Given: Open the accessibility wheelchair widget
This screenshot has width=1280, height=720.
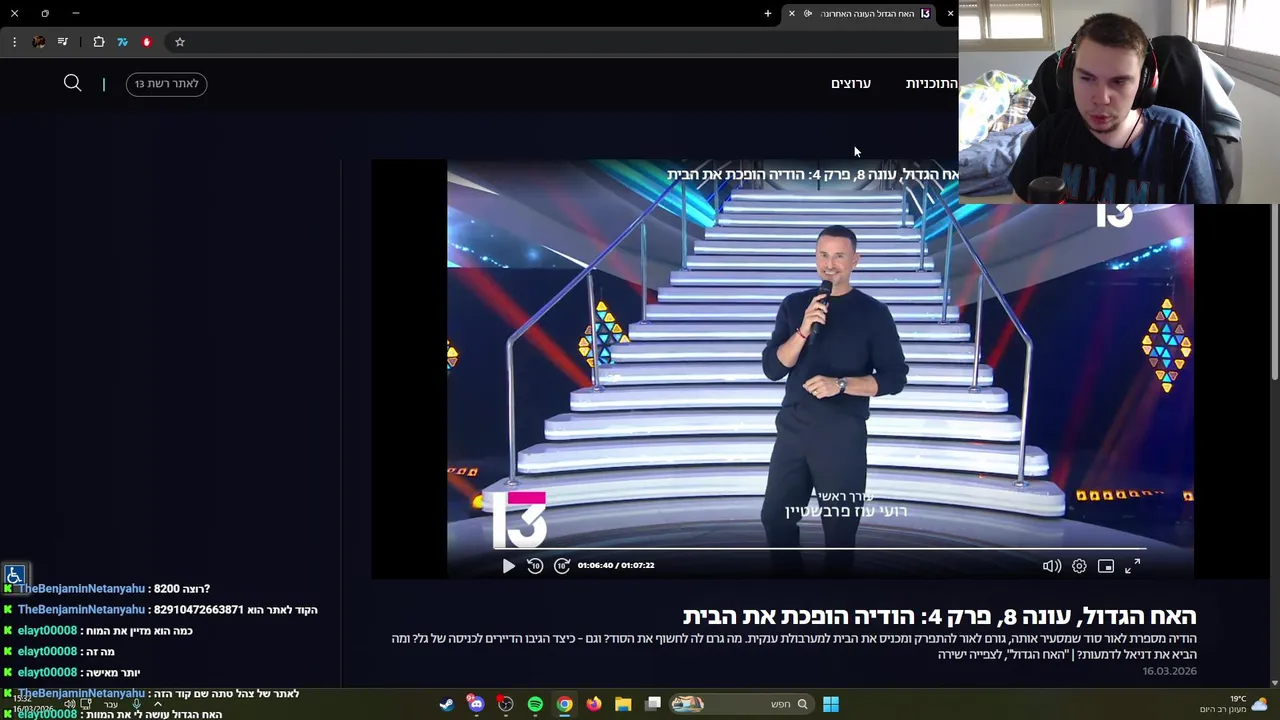Looking at the screenshot, I should coord(14,575).
